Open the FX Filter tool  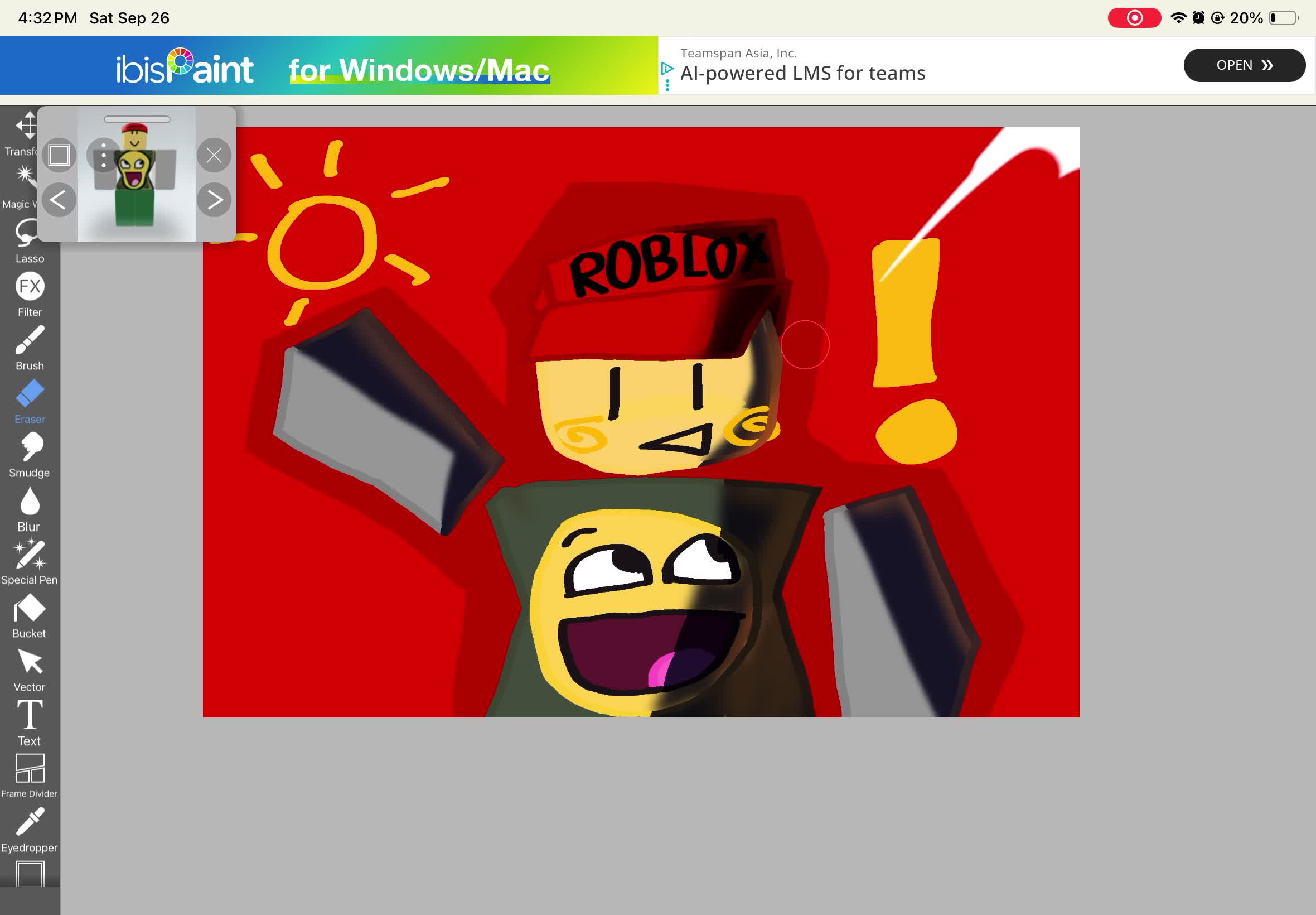[30, 295]
